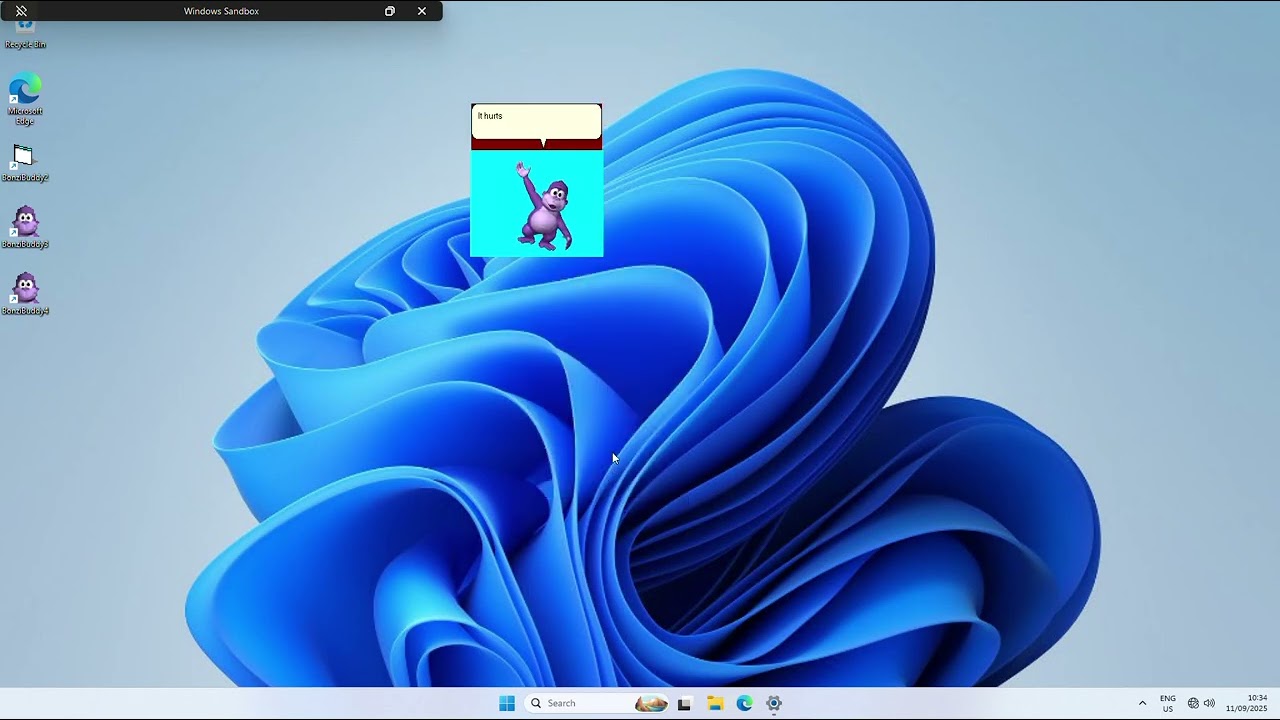Open Task View from the taskbar
Screen dimensions: 1280x720
(x=684, y=704)
